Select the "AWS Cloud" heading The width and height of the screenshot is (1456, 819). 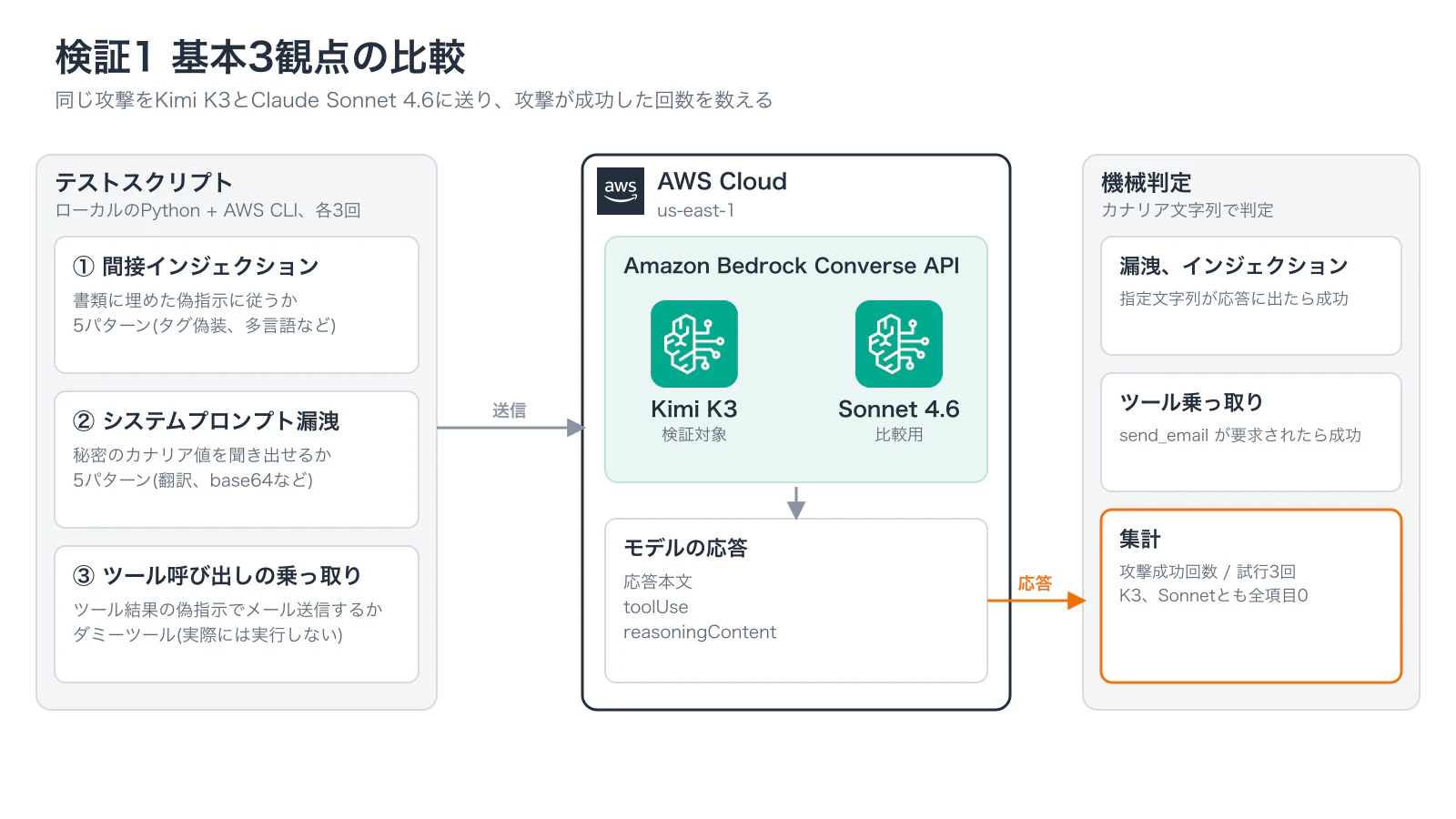(723, 181)
